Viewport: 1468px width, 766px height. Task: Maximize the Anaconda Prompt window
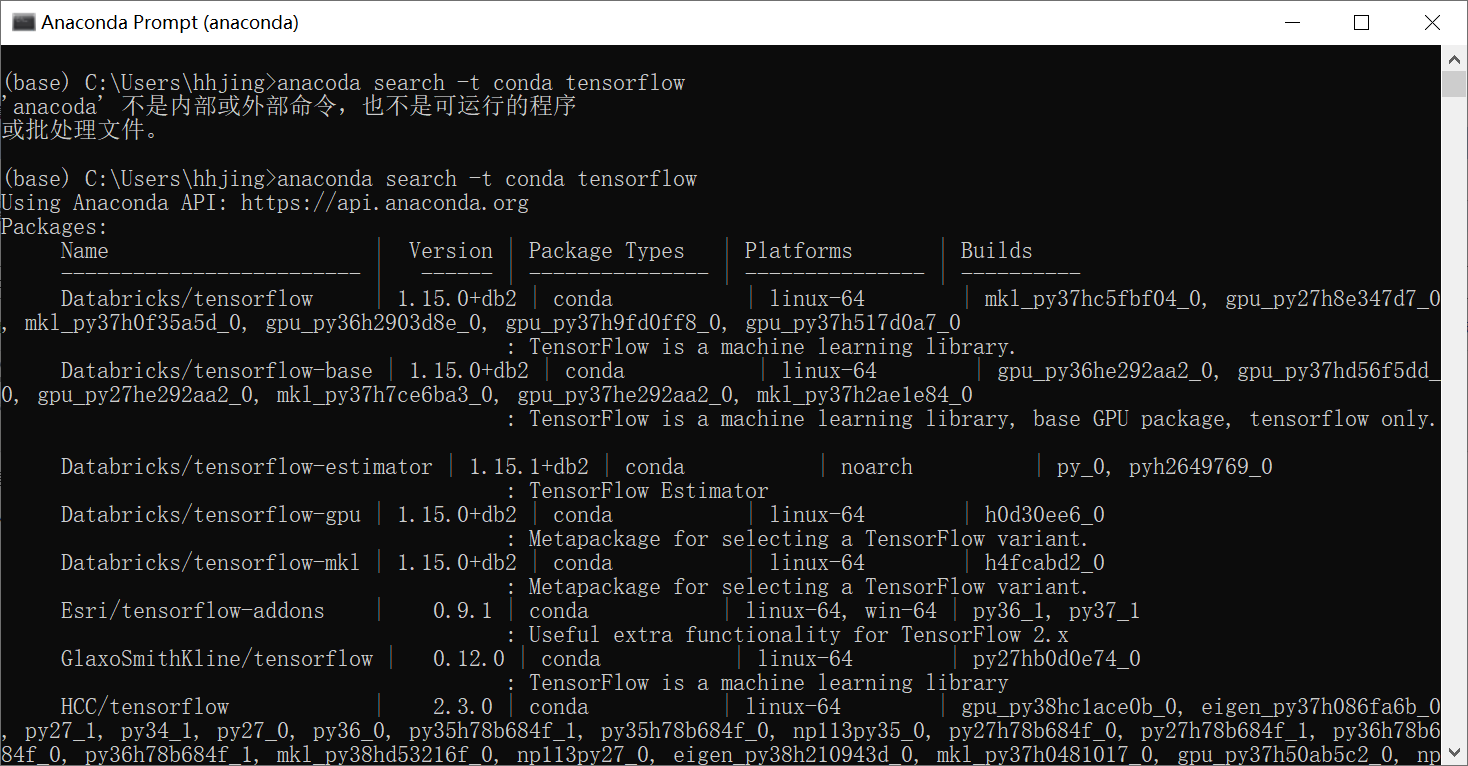pos(1361,22)
